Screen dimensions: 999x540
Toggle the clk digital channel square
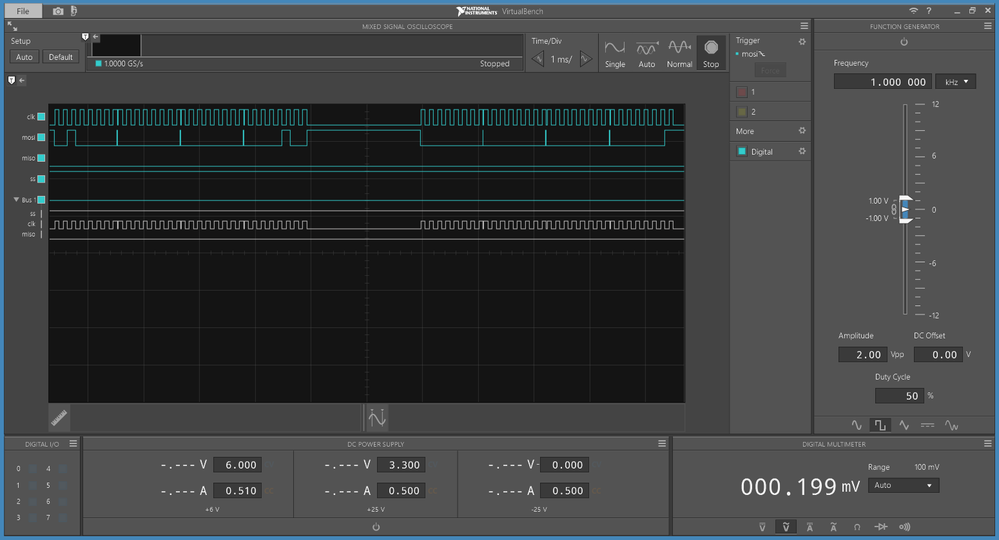[41, 117]
